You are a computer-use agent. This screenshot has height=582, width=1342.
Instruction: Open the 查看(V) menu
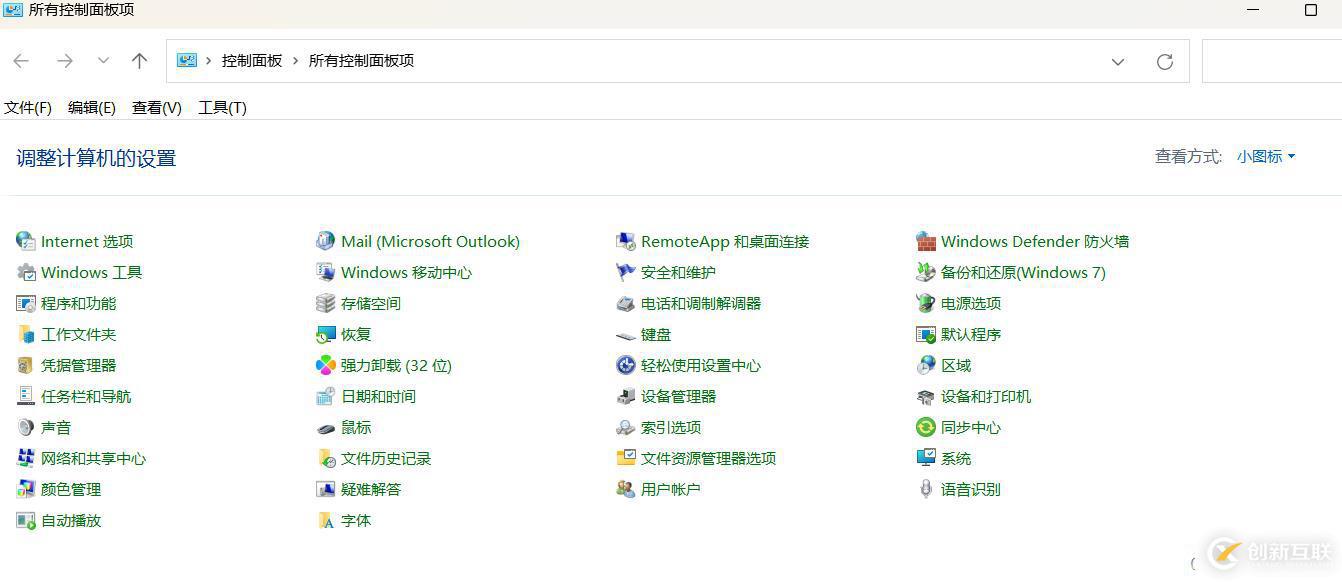[157, 107]
